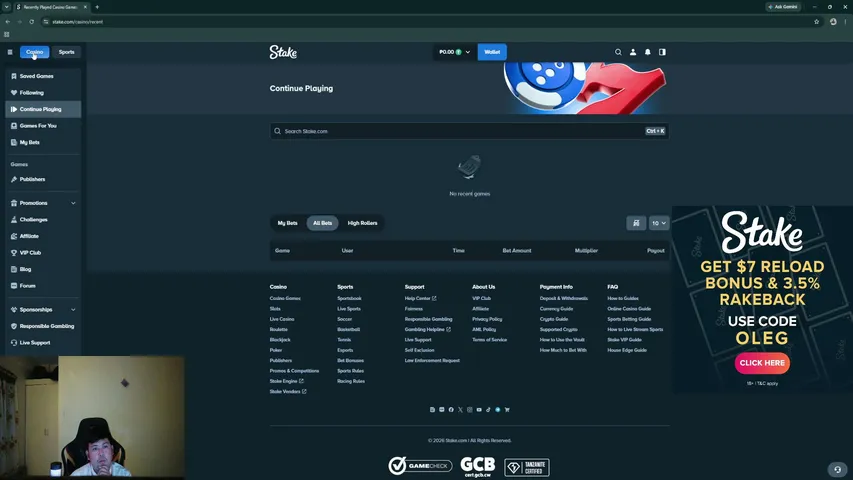Open footer Stake Engine link
This screenshot has height=480, width=853.
(x=286, y=381)
